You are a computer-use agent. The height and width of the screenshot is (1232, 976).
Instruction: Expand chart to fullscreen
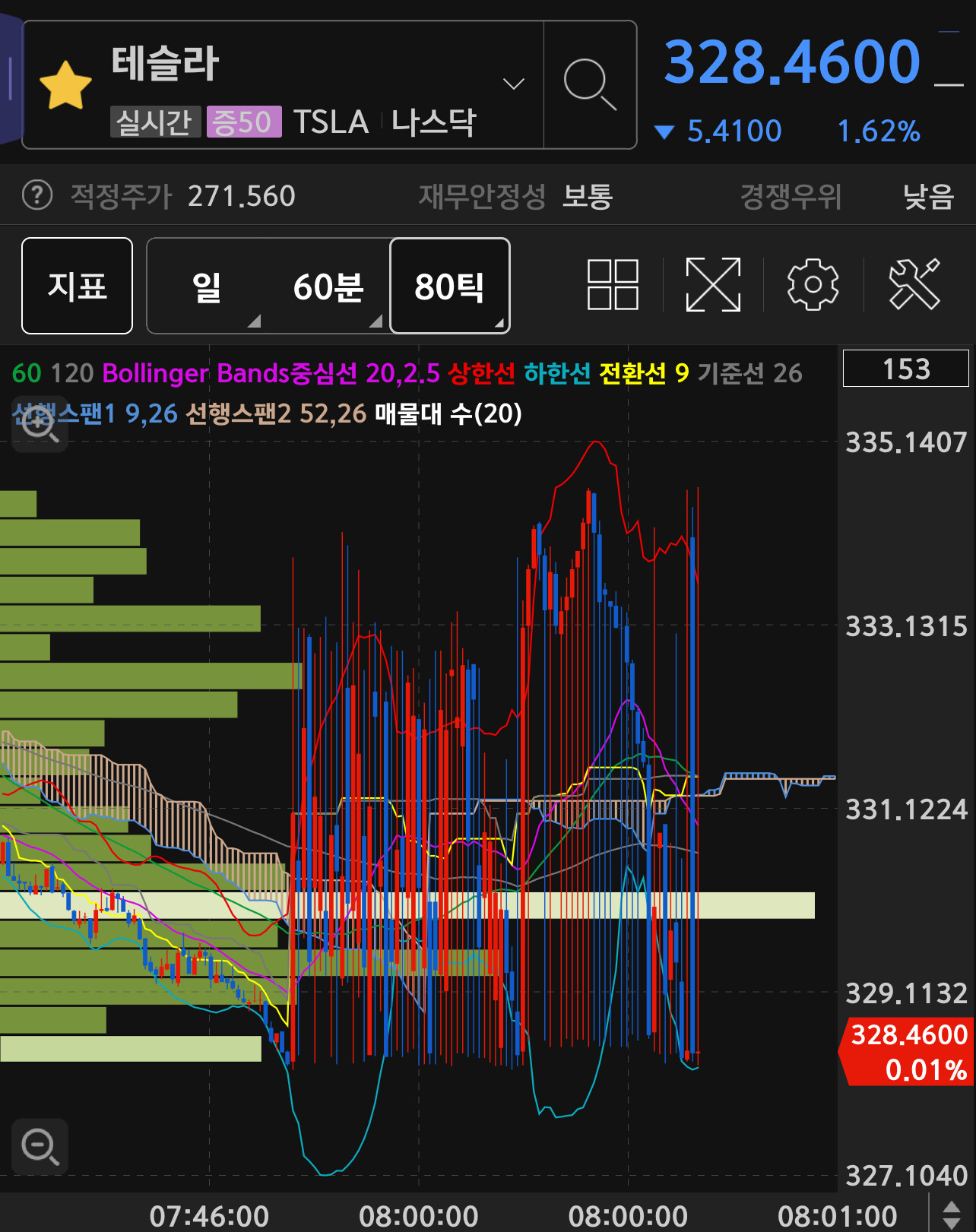point(713,285)
